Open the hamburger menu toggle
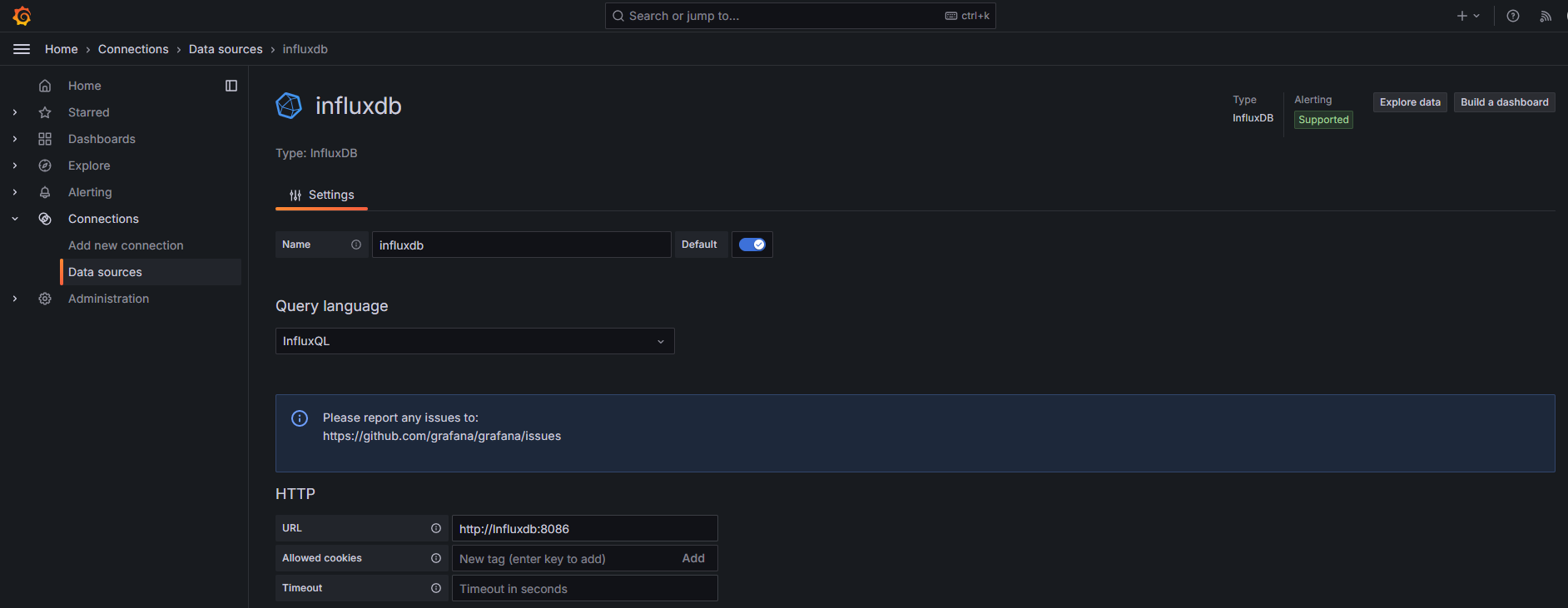Image resolution: width=1568 pixels, height=608 pixels. pyautogui.click(x=22, y=49)
